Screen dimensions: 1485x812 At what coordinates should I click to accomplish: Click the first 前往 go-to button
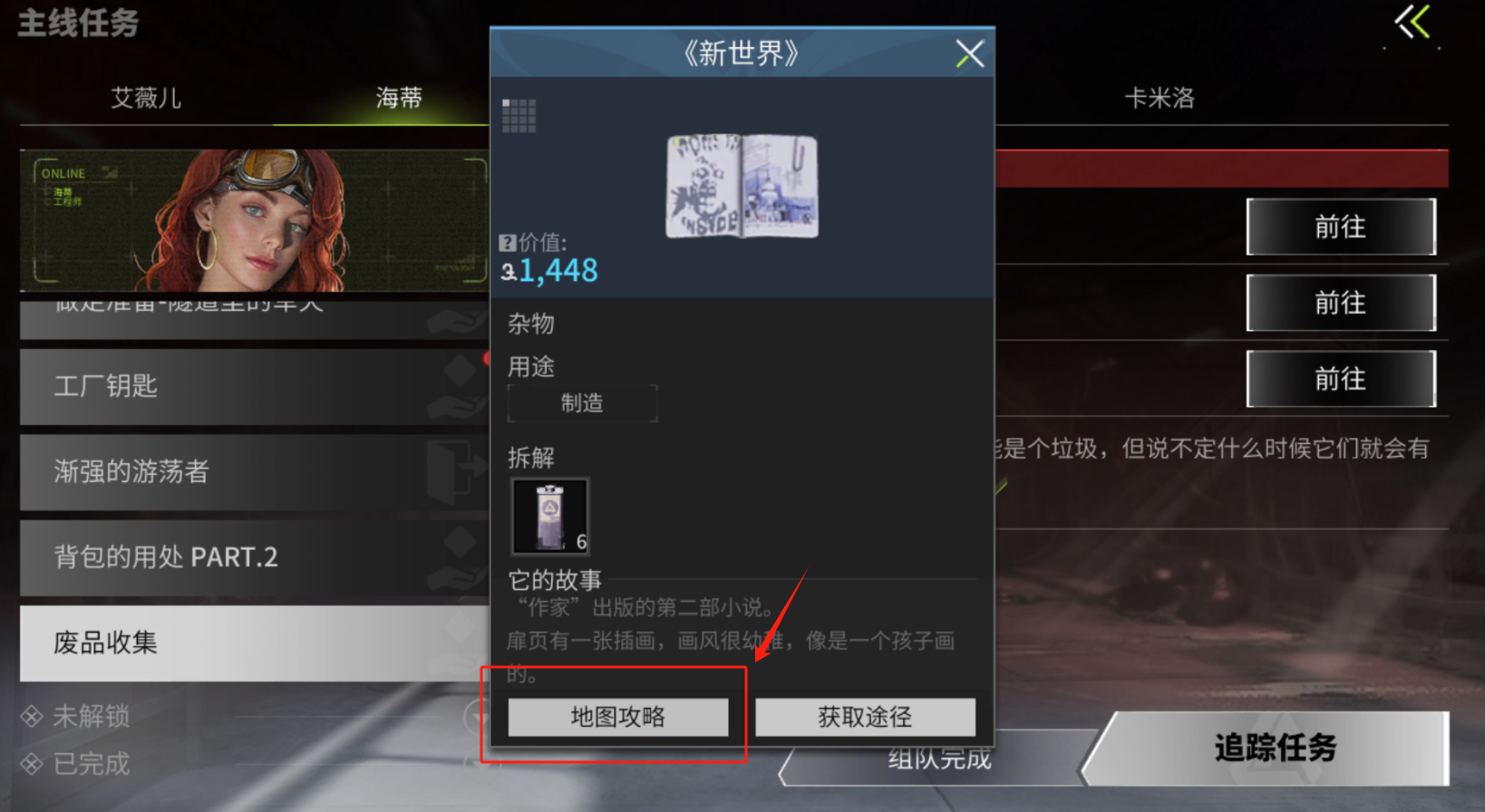[1341, 227]
